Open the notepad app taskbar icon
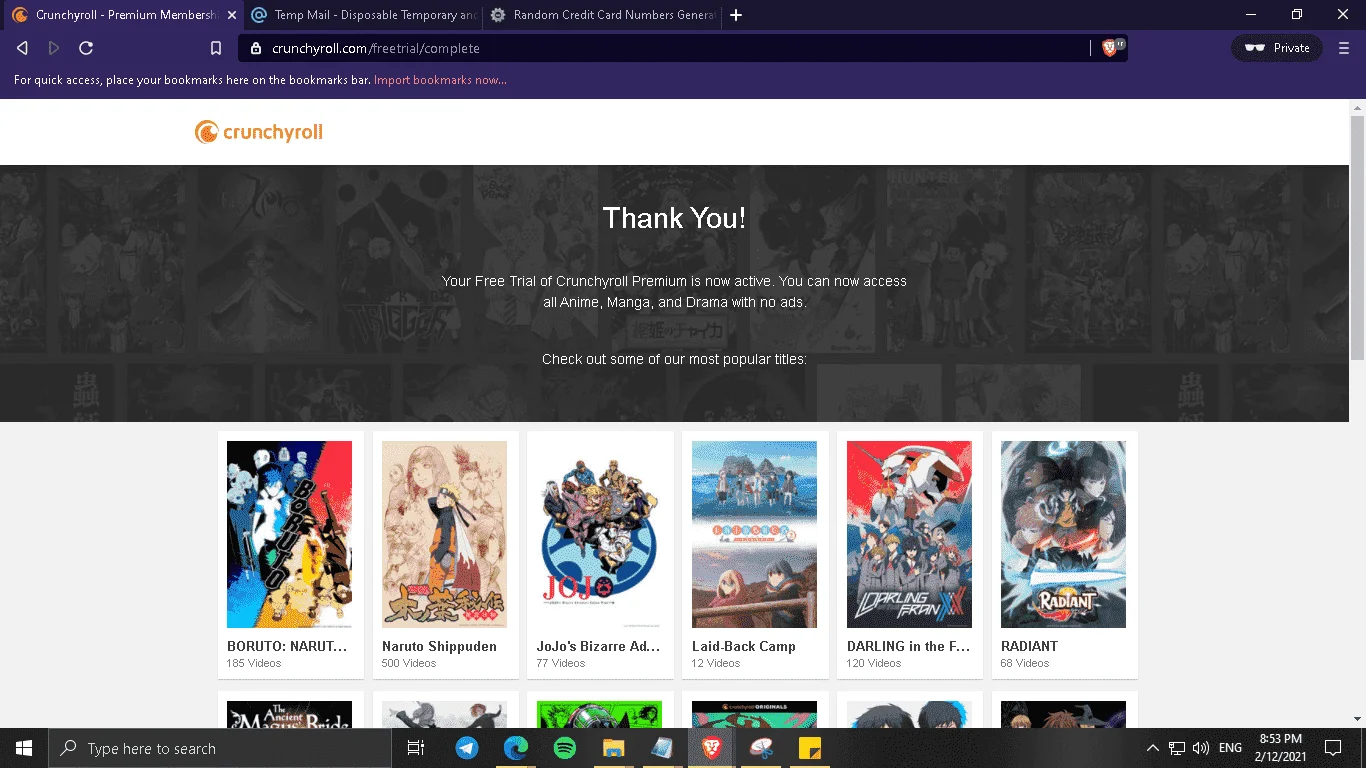Screen dimensions: 1366x768 click(x=662, y=748)
